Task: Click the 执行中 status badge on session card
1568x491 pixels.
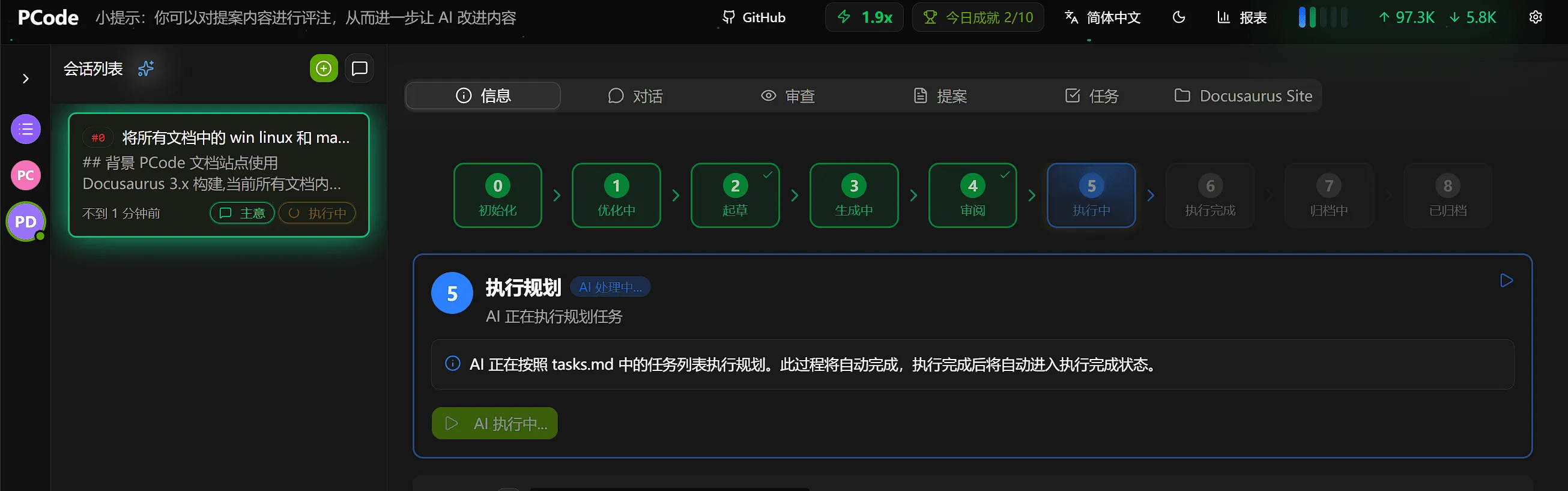Action: (317, 213)
